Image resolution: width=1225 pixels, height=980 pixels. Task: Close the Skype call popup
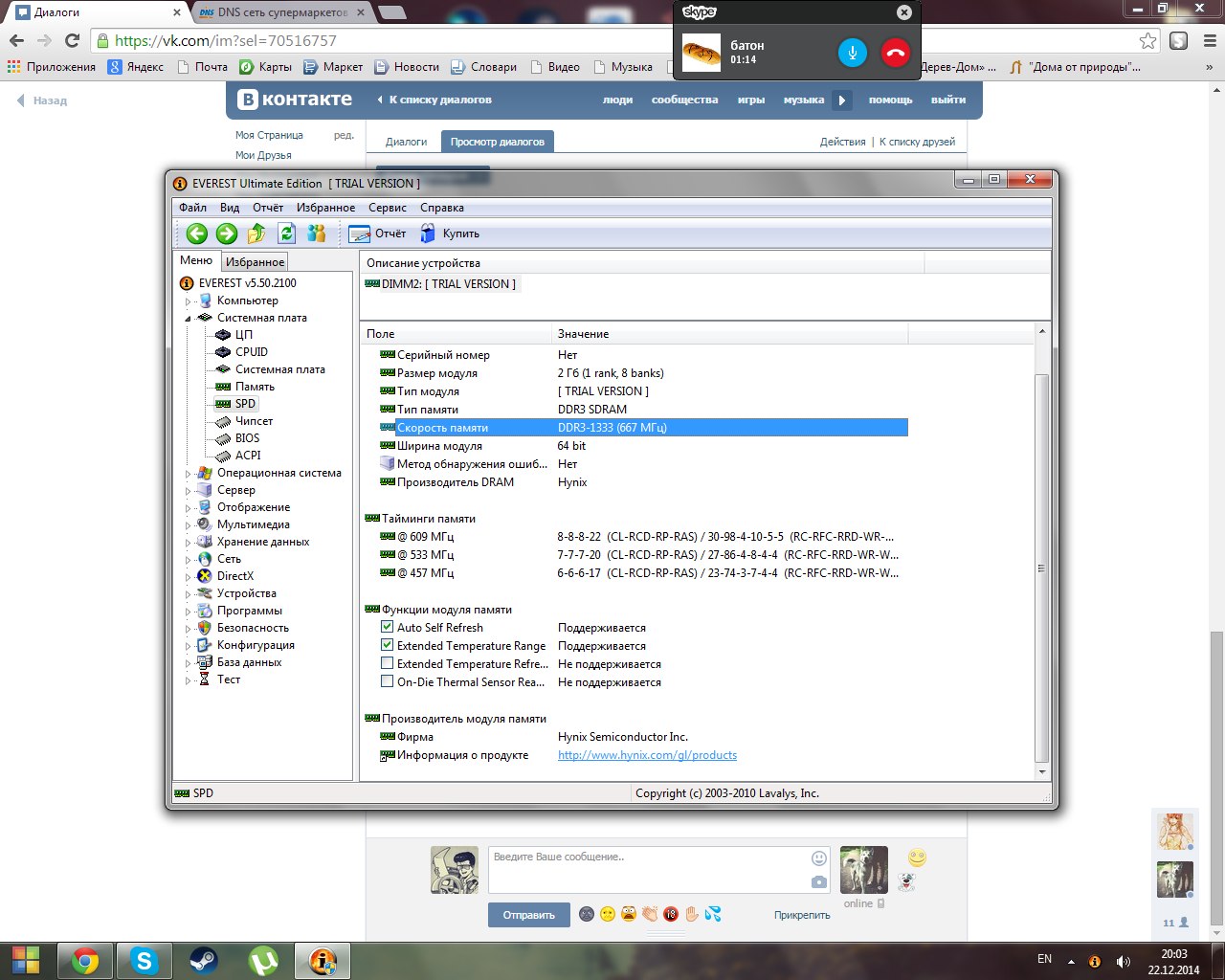point(904,12)
